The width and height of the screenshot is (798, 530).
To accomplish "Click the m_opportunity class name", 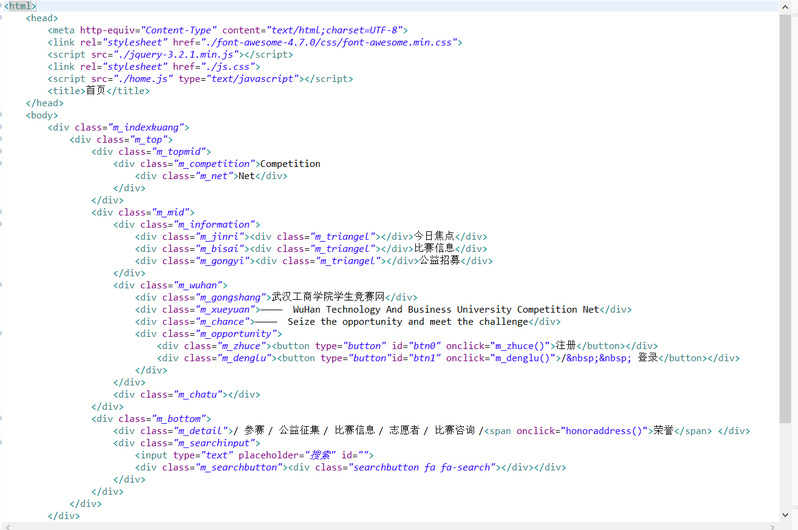I will (235, 334).
